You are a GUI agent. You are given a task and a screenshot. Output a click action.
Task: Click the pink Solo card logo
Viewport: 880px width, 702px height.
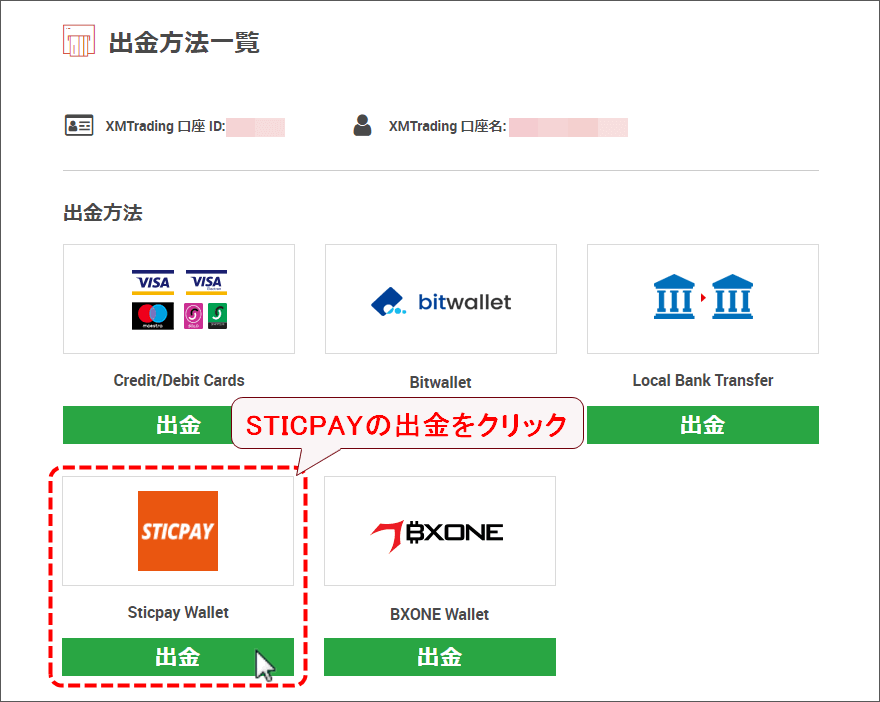point(194,316)
